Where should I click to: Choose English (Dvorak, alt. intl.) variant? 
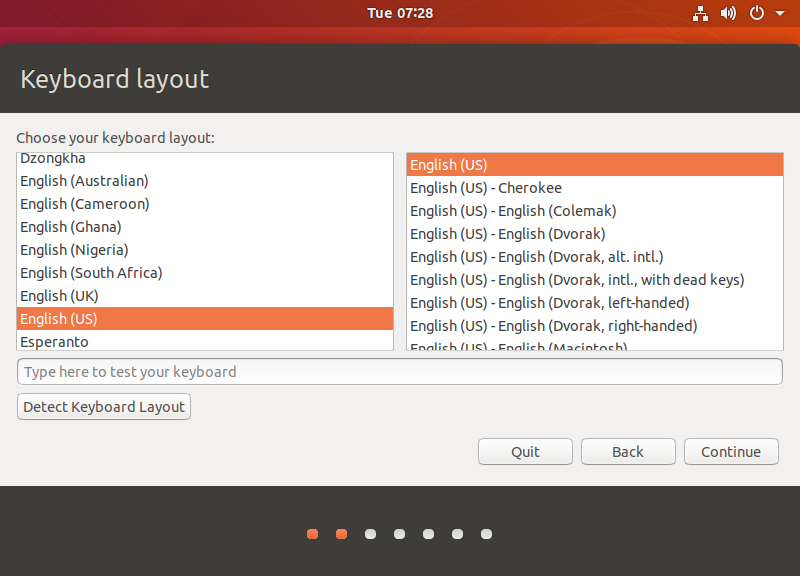pos(595,257)
